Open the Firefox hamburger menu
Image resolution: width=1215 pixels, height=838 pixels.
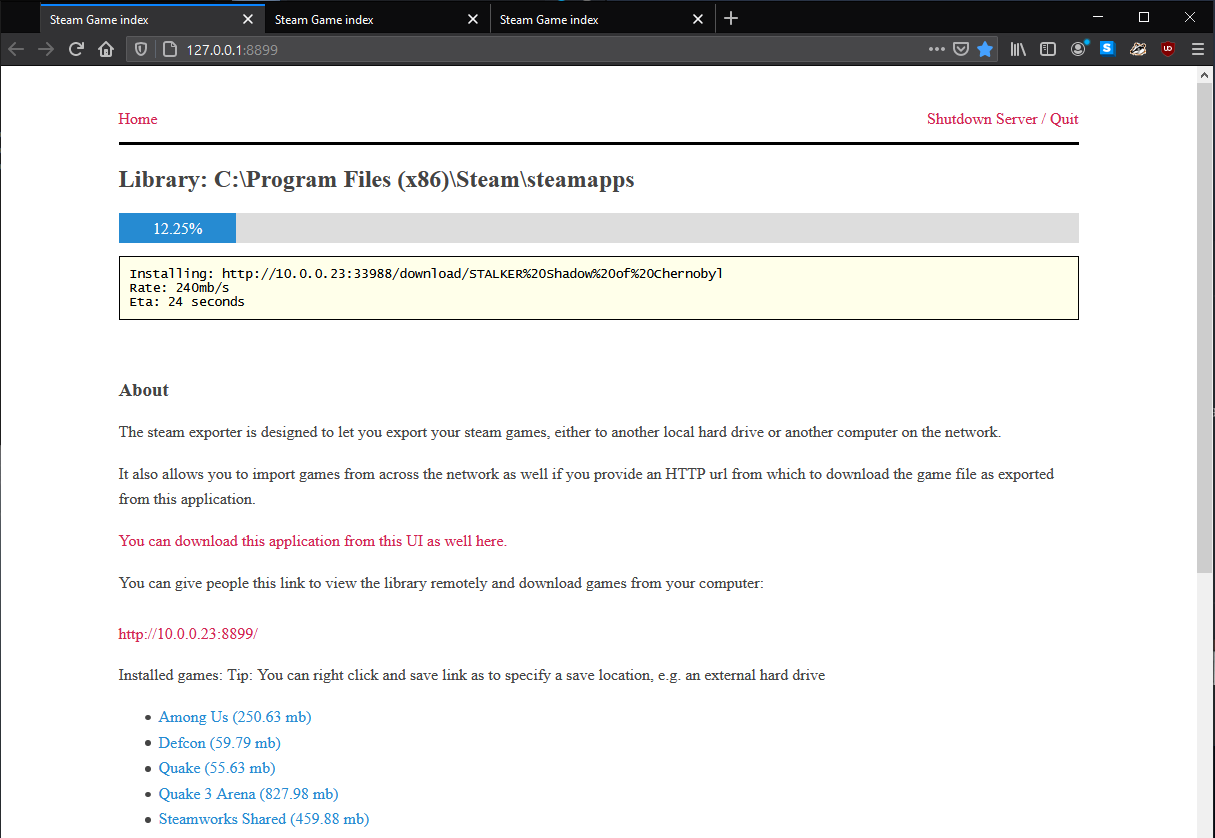1198,49
